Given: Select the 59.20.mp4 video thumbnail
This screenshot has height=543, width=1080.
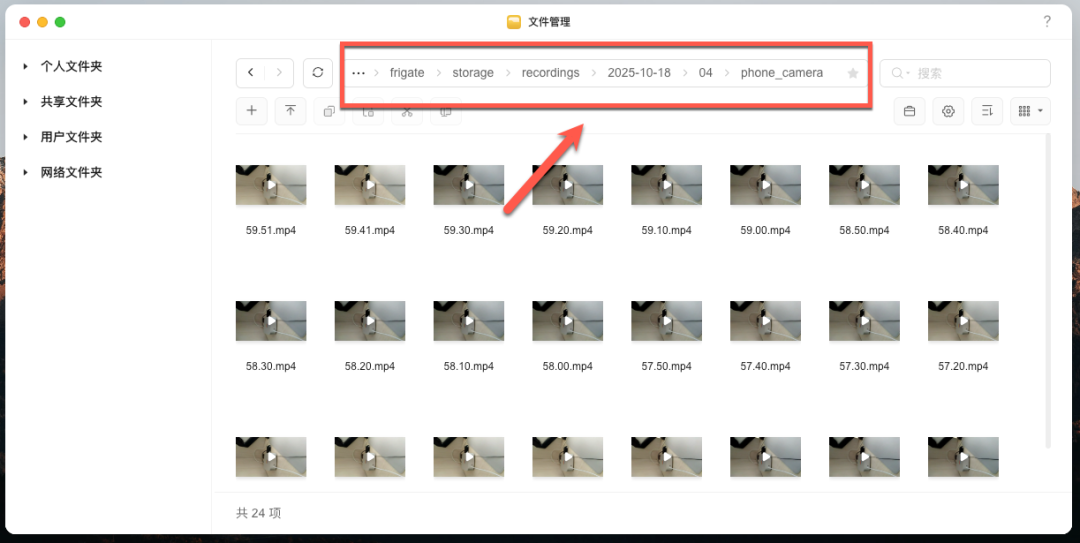Looking at the screenshot, I should click(568, 185).
